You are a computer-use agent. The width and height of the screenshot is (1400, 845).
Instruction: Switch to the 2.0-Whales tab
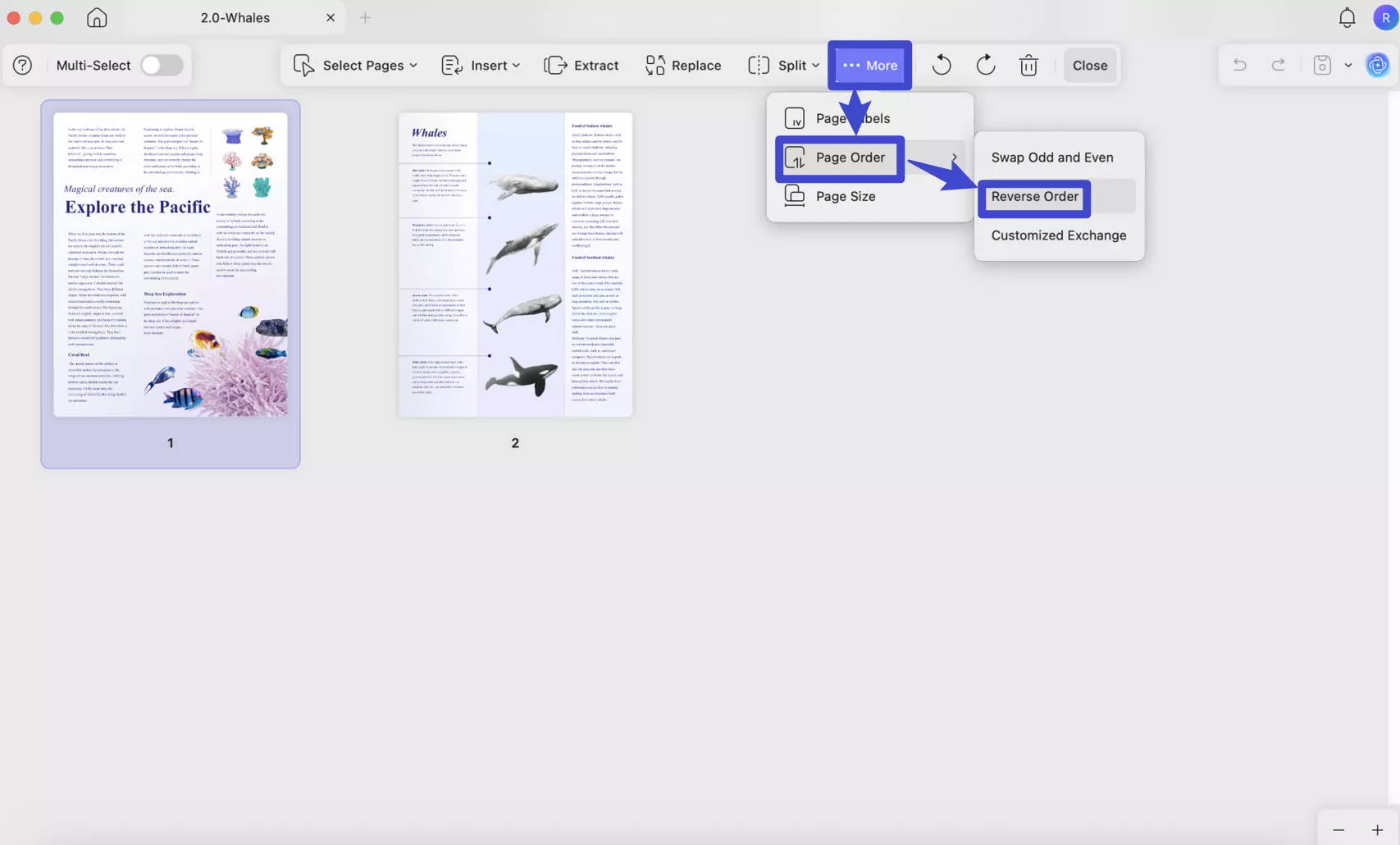(235, 17)
